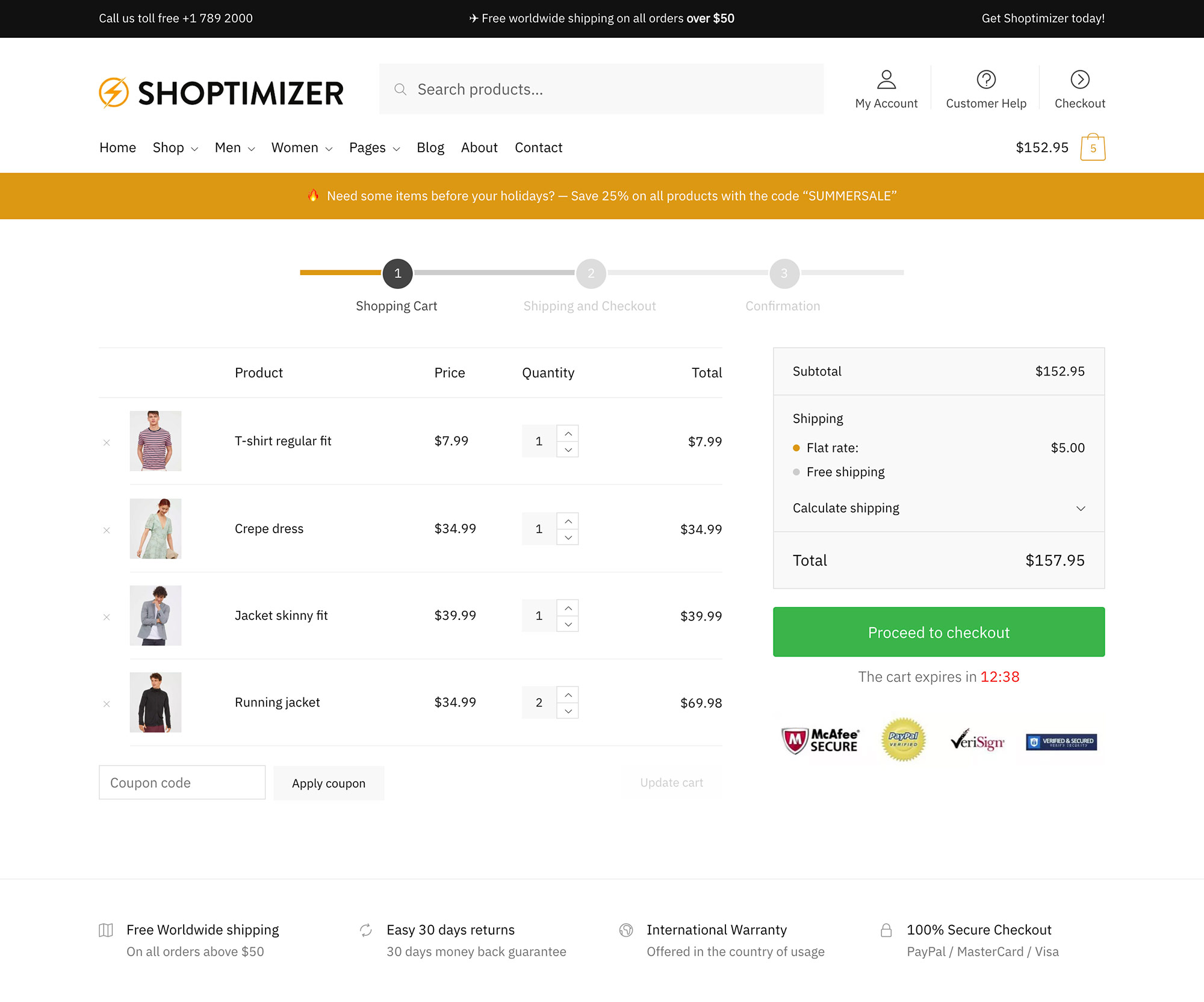Increase Crepe dress quantity with up arrow
Viewport: 1204px width, 1002px height.
(x=568, y=521)
